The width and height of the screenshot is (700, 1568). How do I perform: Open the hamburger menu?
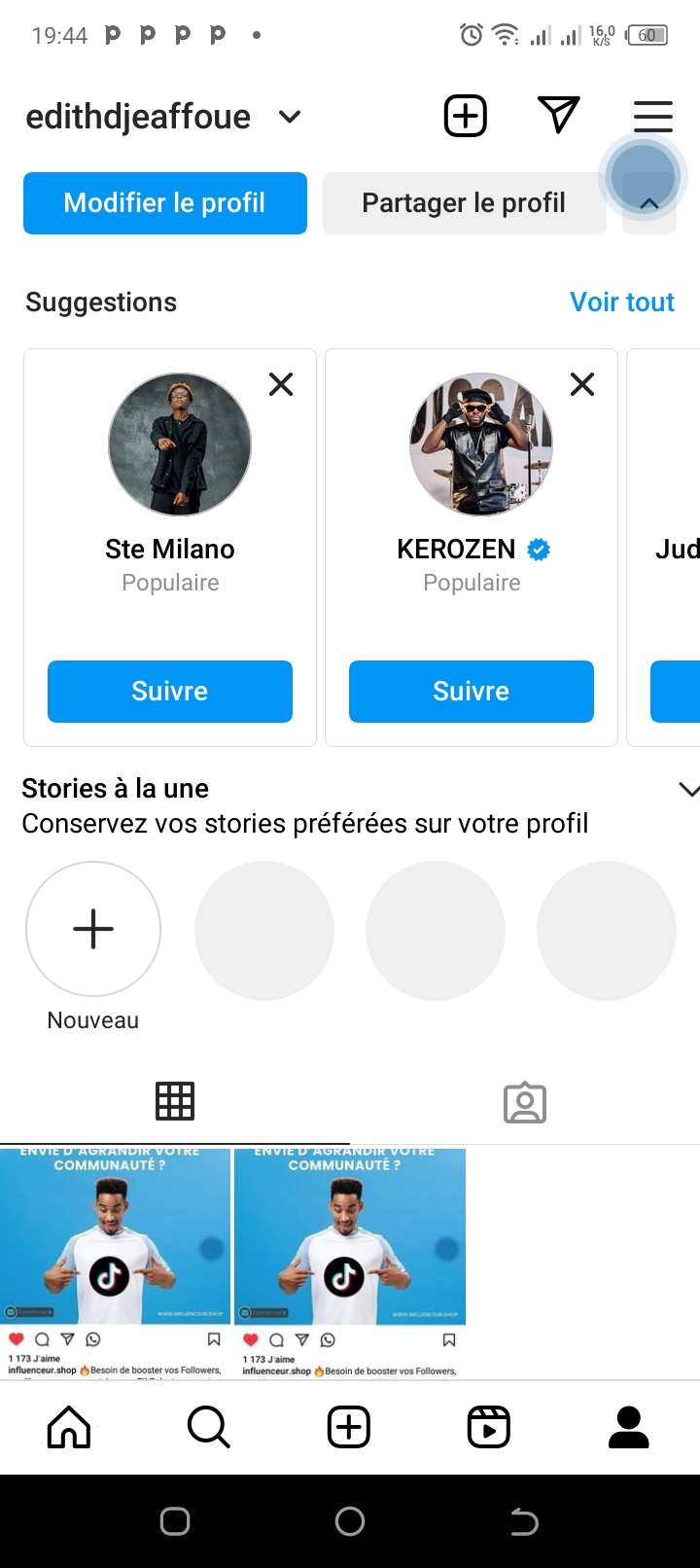pyautogui.click(x=652, y=117)
